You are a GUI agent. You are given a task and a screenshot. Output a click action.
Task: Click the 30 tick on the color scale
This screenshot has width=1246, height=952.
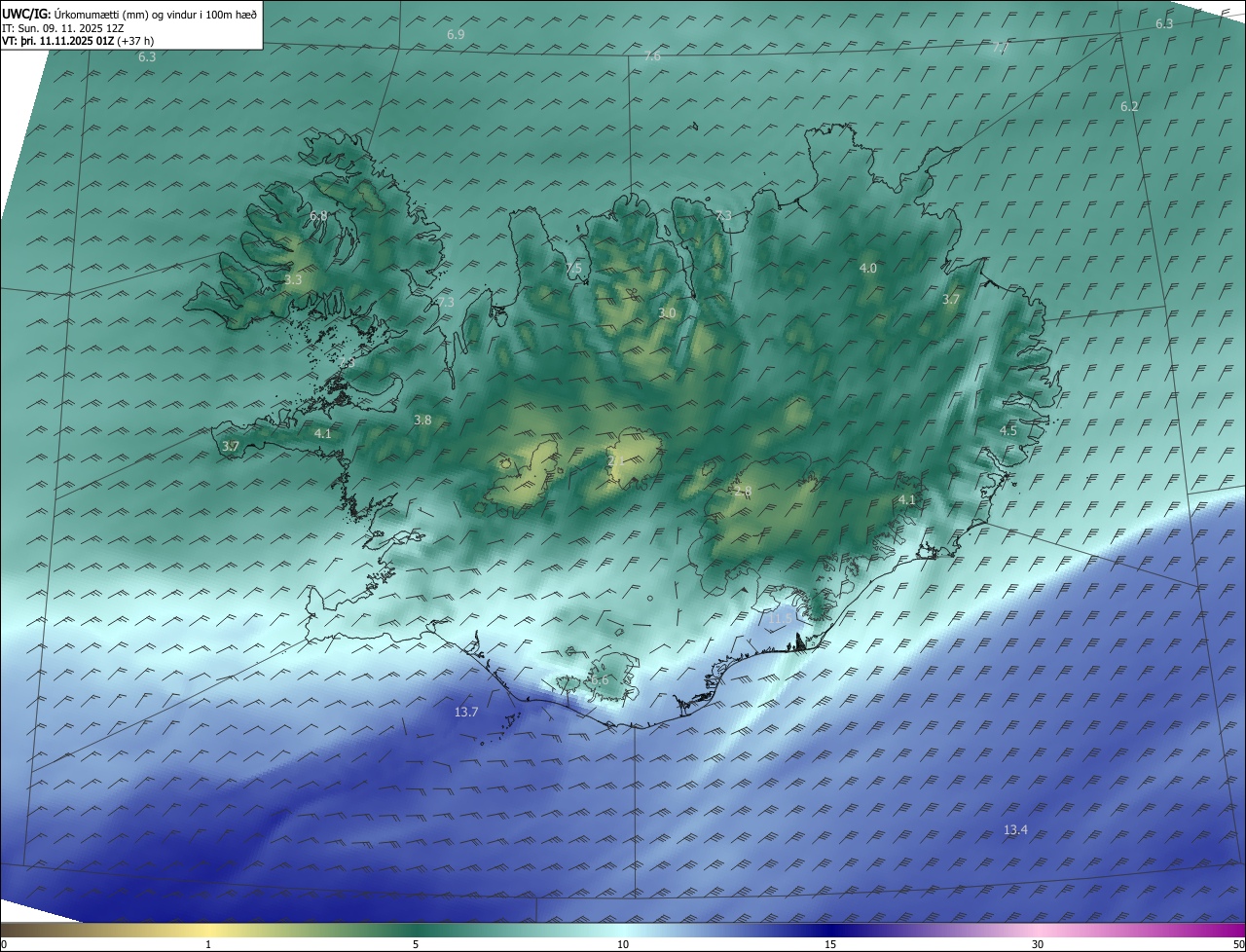tap(1038, 944)
